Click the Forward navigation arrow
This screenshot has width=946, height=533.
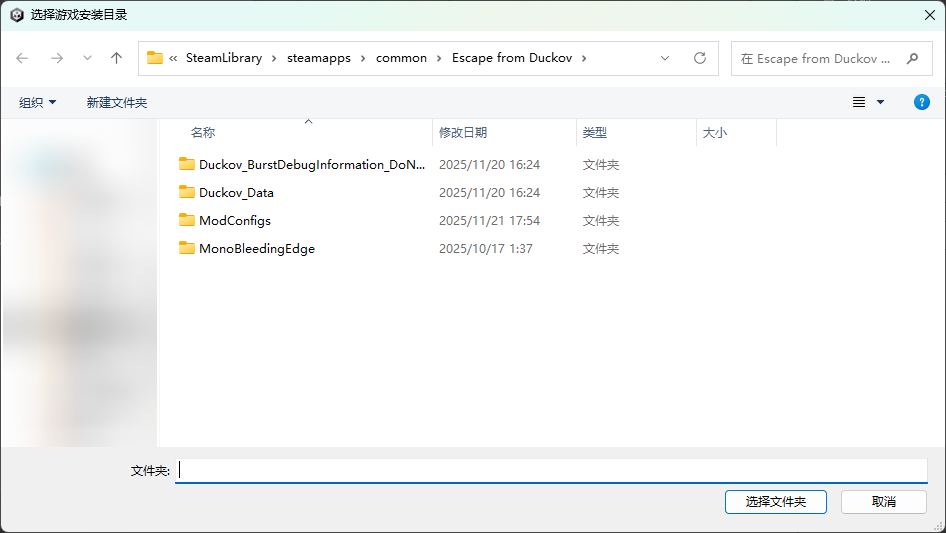(56, 58)
